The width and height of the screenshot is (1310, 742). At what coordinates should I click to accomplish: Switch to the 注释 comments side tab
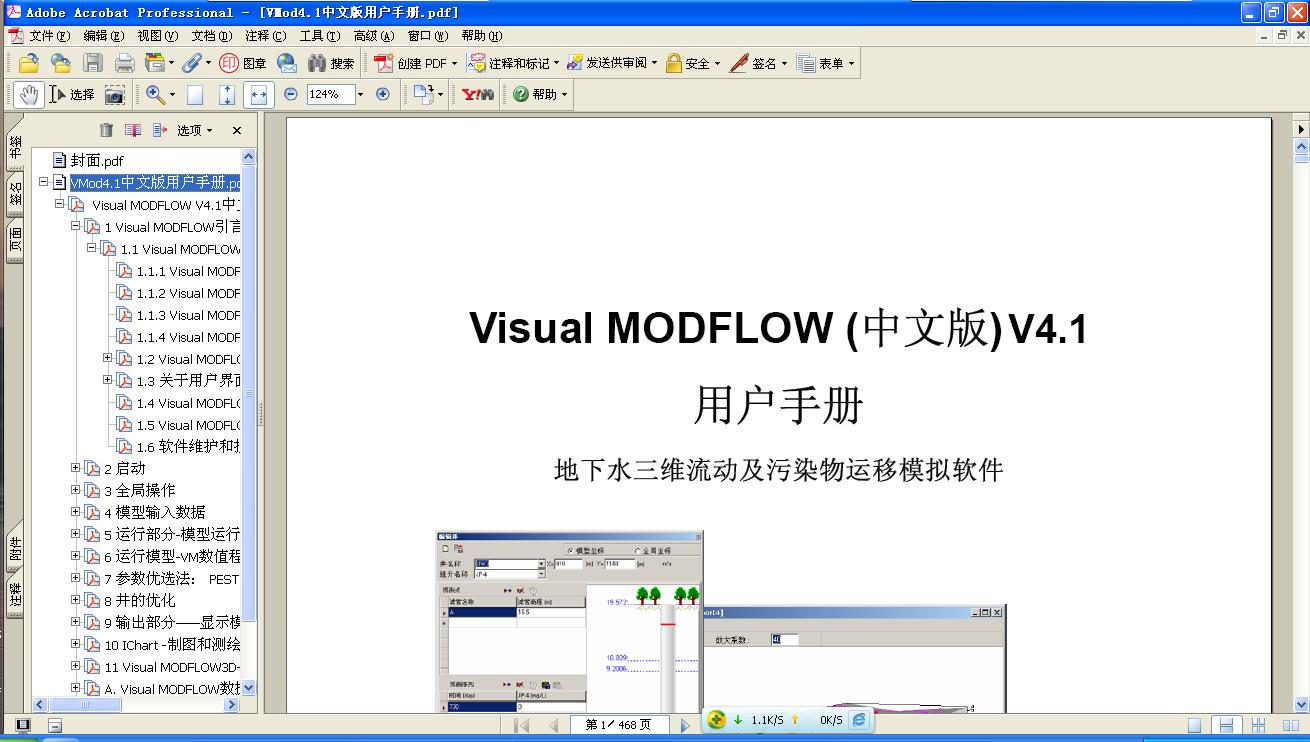[x=15, y=594]
